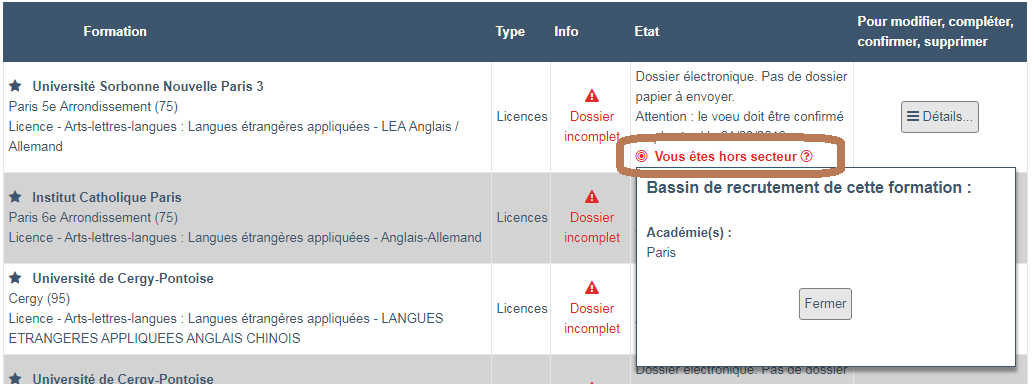Image resolution: width=1034 pixels, height=384 pixels.
Task: Click the question mark help icon after secteur
Action: click(806, 156)
